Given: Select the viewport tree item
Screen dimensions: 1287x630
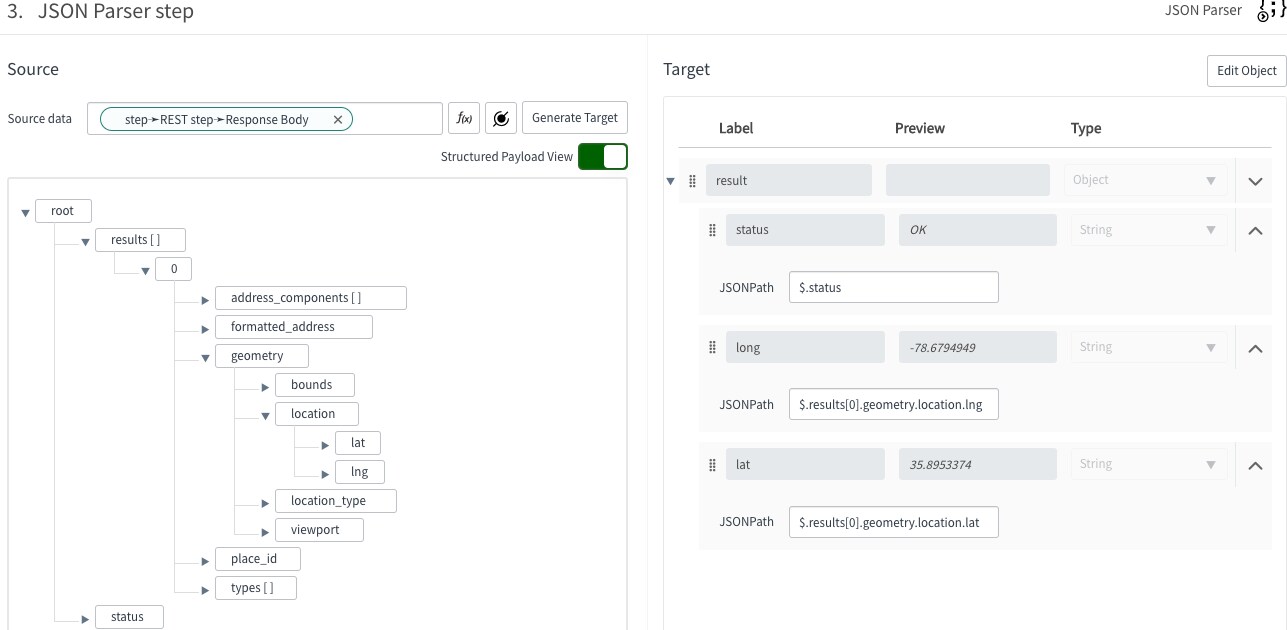Looking at the screenshot, I should click(319, 530).
